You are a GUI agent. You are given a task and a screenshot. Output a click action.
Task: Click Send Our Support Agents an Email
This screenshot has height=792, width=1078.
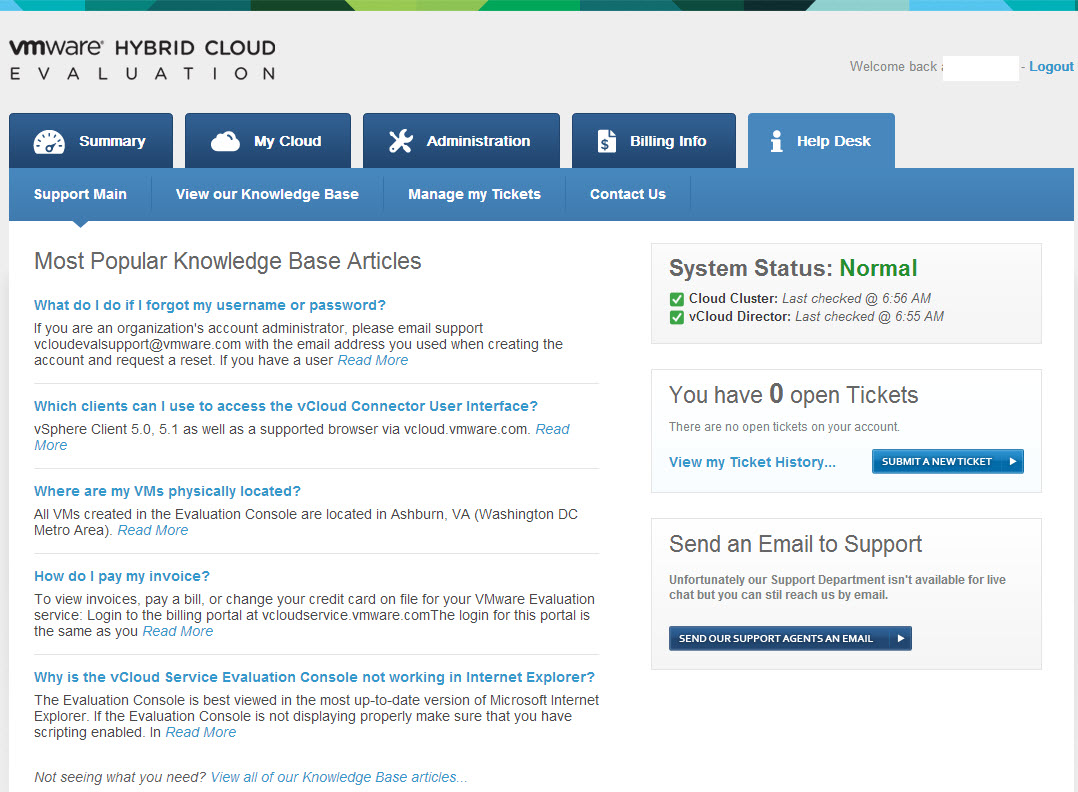tap(790, 638)
